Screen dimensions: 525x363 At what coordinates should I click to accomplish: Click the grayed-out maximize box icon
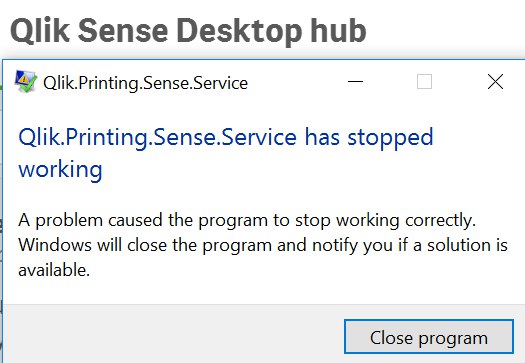[424, 81]
